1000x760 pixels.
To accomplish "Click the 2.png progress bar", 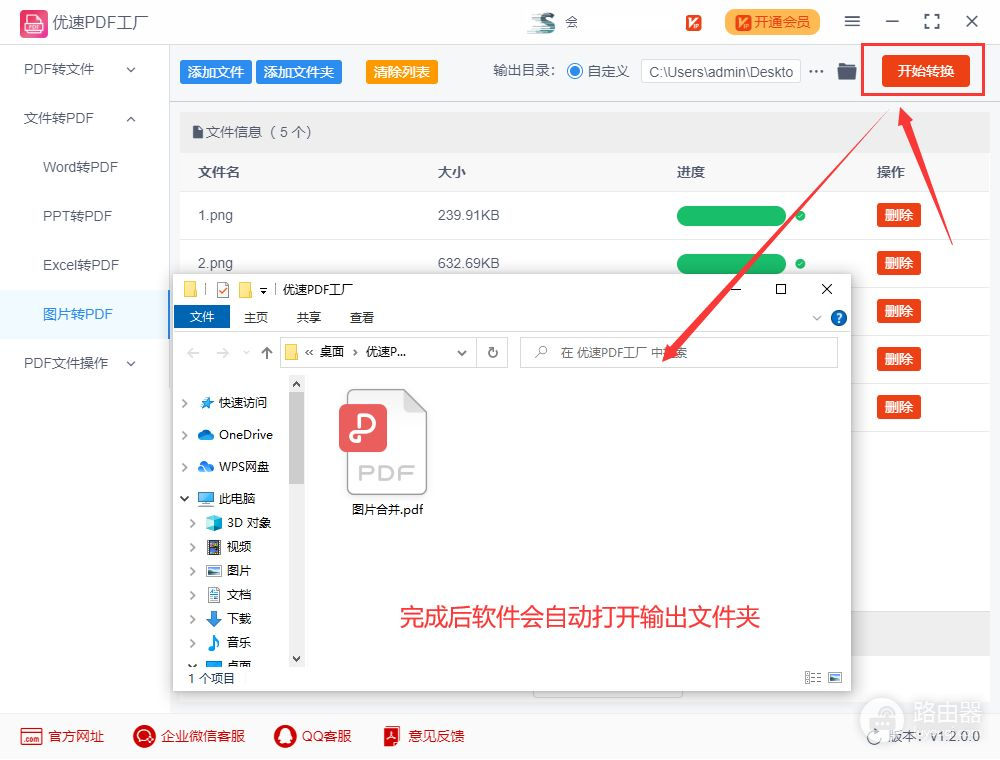I will pos(731,264).
